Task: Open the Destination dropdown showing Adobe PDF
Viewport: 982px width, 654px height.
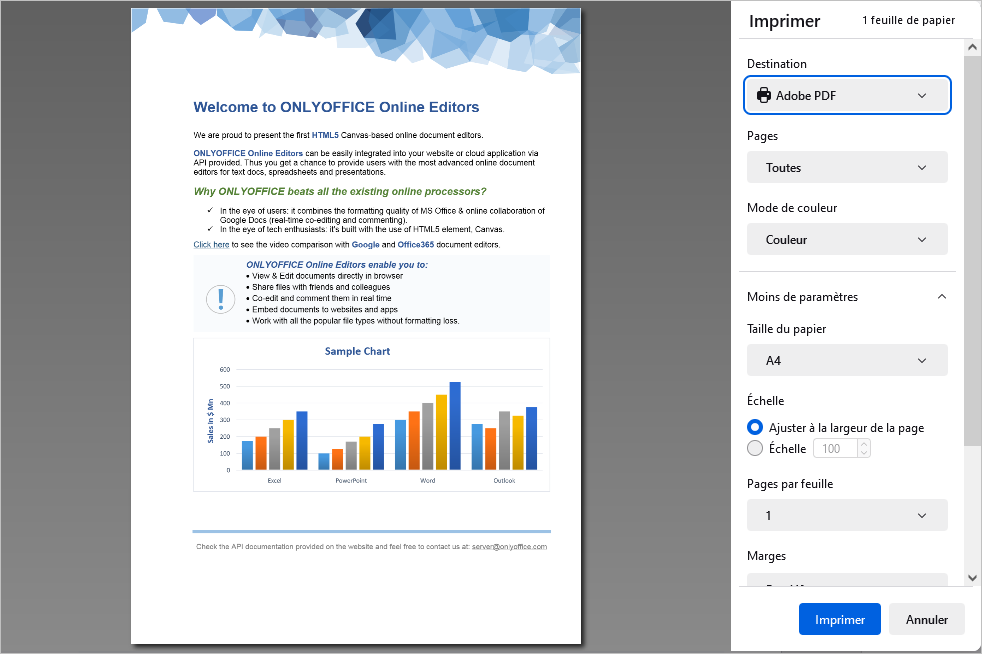Action: tap(847, 96)
